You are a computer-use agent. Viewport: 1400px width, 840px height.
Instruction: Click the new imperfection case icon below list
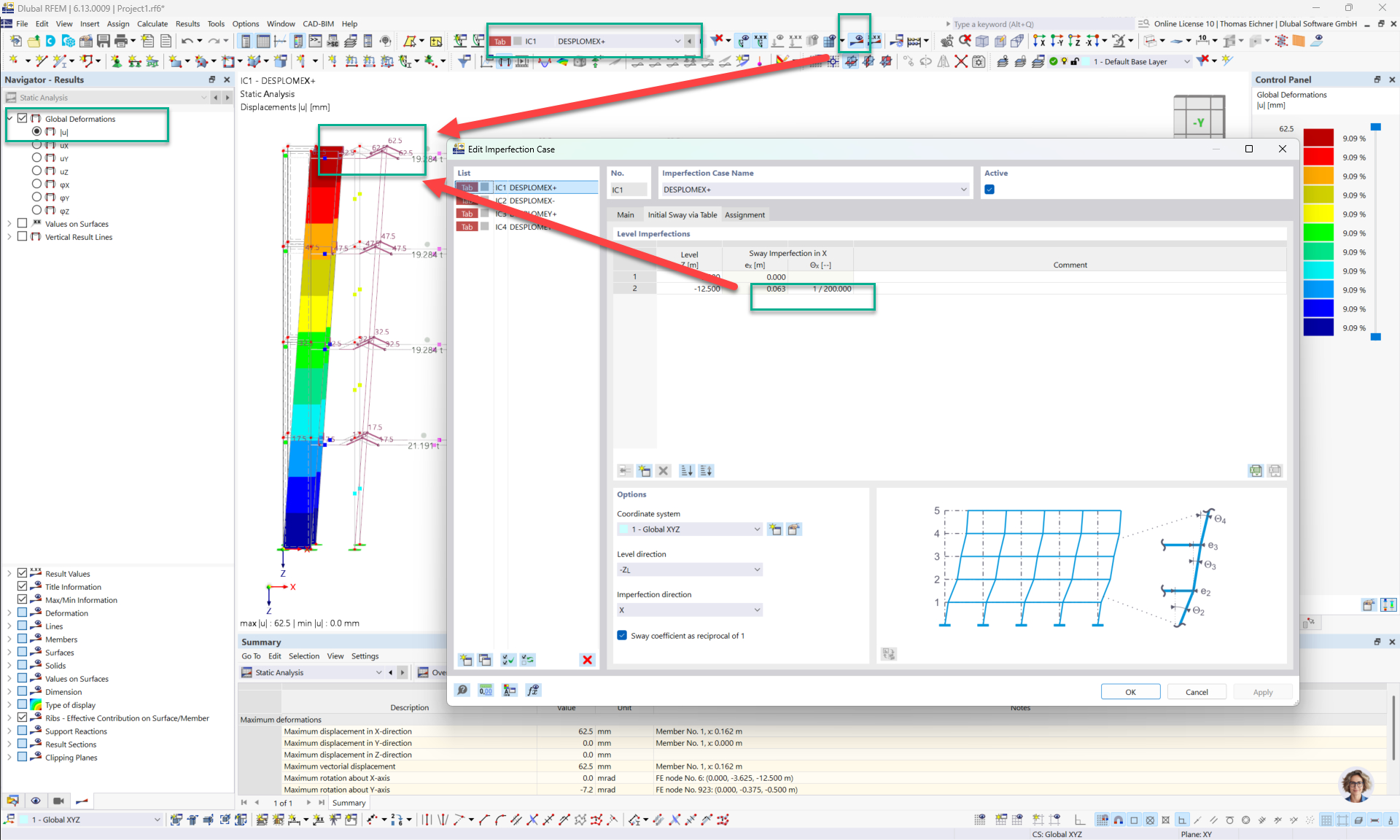pos(465,660)
